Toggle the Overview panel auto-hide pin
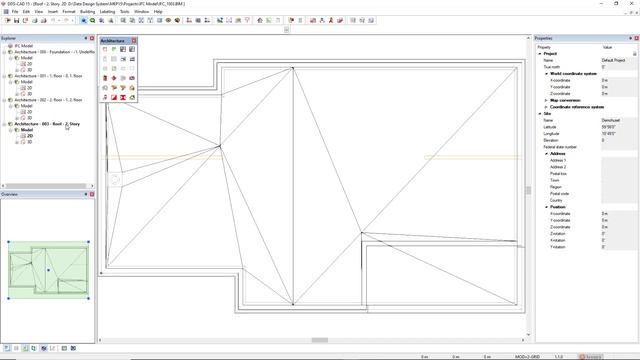 (x=86, y=194)
